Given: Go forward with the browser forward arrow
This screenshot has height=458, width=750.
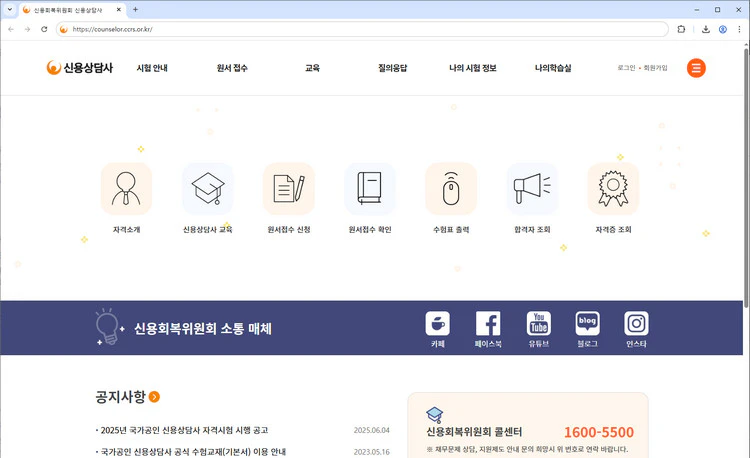Looking at the screenshot, I should (x=27, y=29).
